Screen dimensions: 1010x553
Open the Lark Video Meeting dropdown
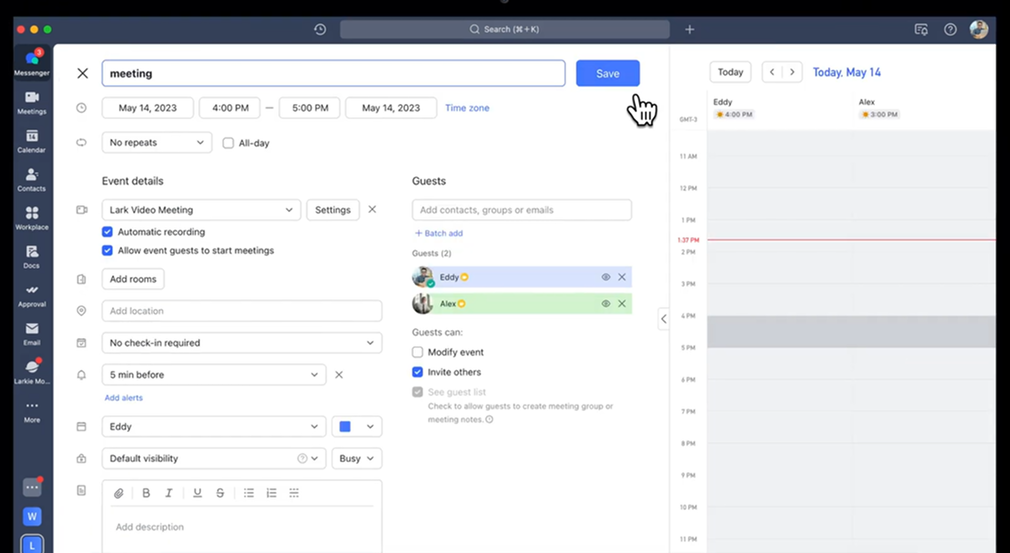point(200,210)
